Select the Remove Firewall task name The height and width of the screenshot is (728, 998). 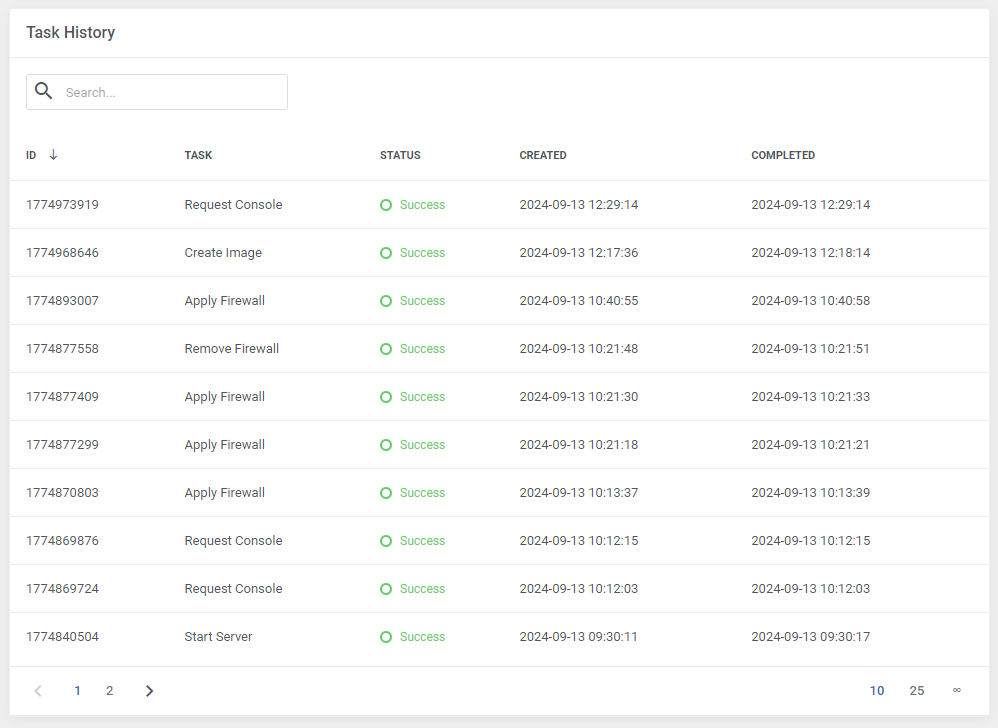click(x=232, y=349)
